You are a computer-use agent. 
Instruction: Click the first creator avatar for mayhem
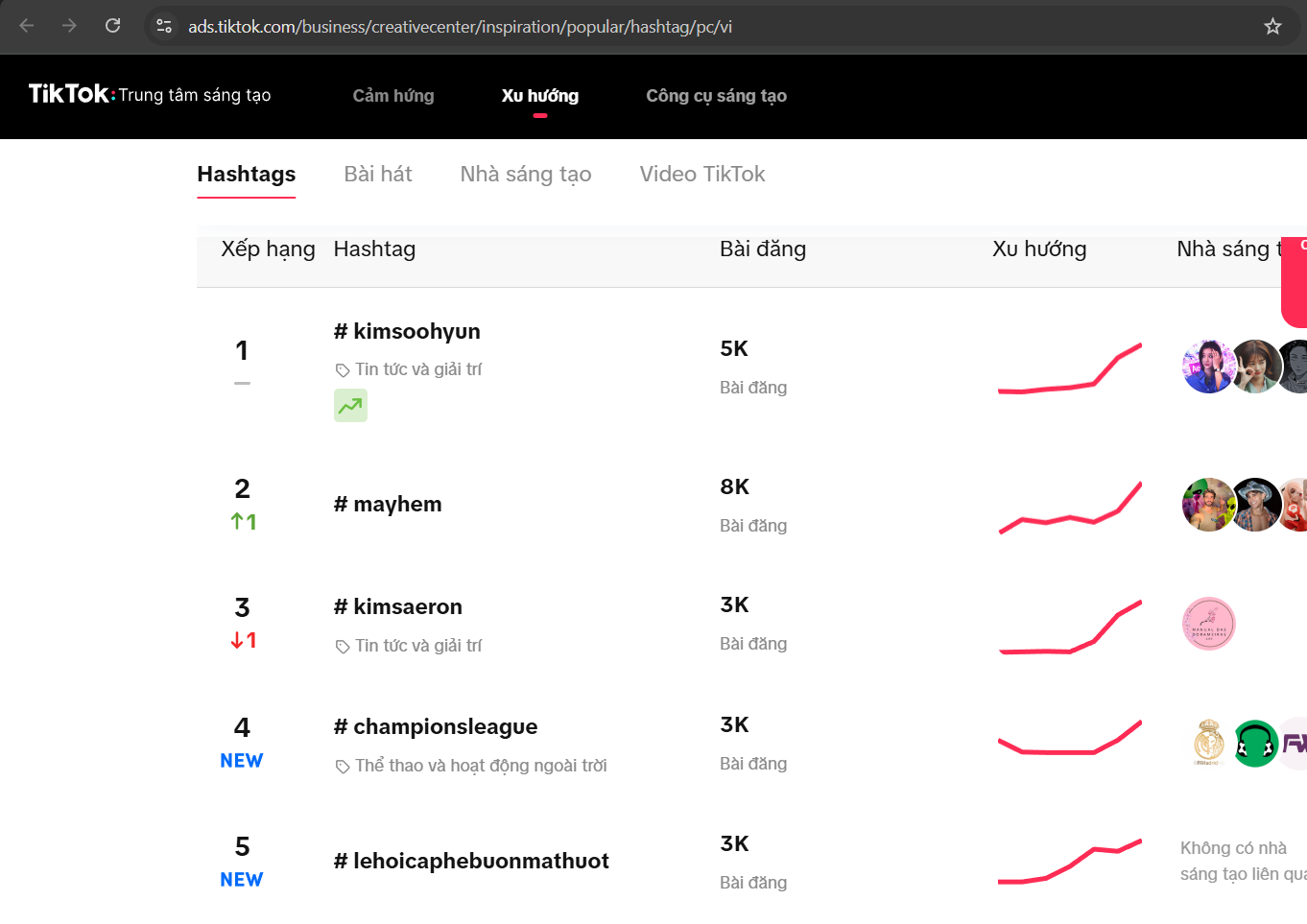[1208, 505]
